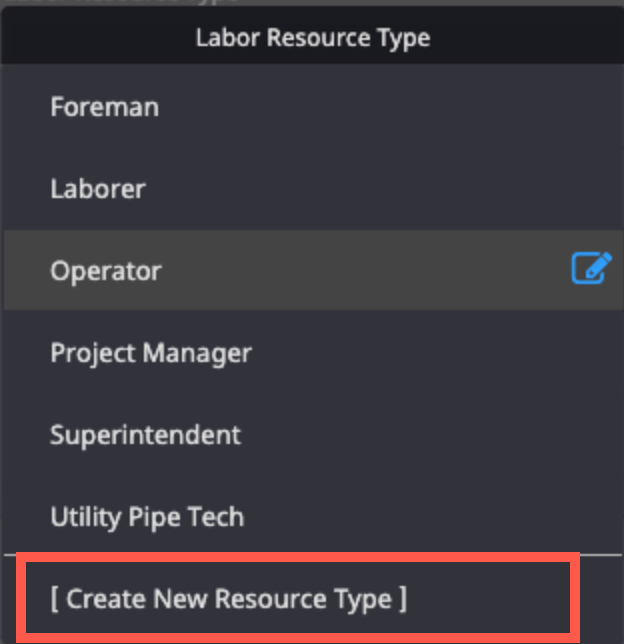Viewport: 624px width, 644px height.
Task: Choose Superintendent from the list
Action: pyautogui.click(x=314, y=435)
